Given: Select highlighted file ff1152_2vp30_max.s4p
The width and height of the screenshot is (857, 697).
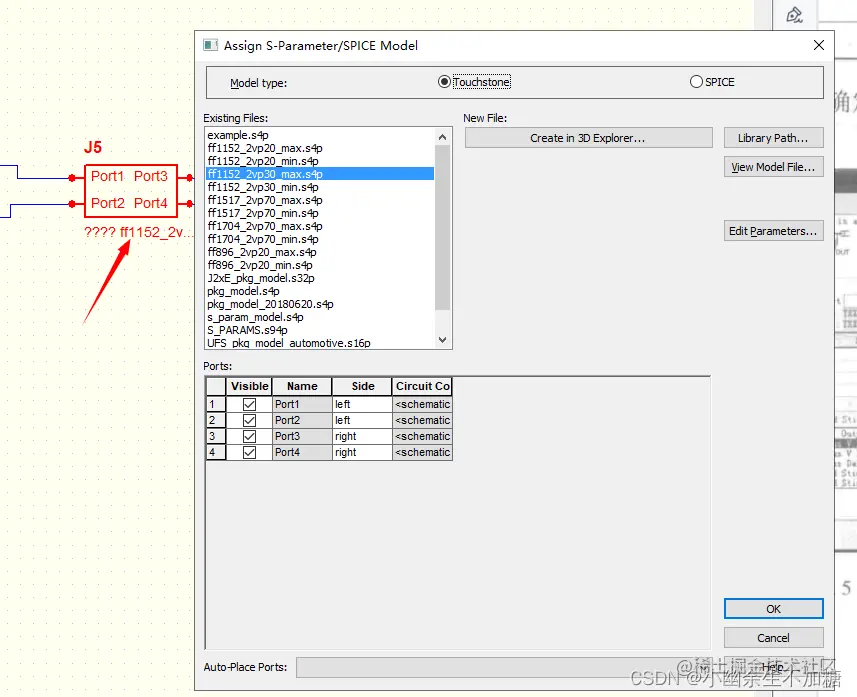Looking at the screenshot, I should pyautogui.click(x=320, y=174).
